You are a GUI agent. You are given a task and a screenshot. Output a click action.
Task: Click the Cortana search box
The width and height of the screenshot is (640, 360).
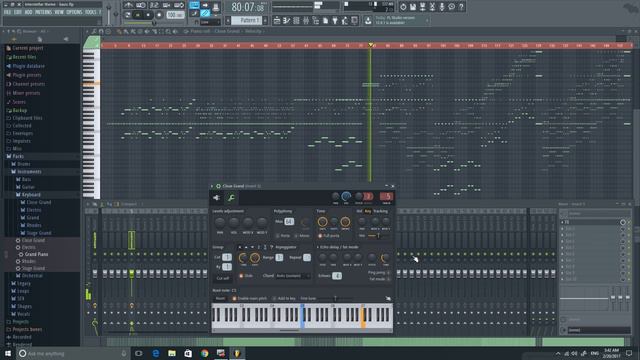tap(73, 353)
